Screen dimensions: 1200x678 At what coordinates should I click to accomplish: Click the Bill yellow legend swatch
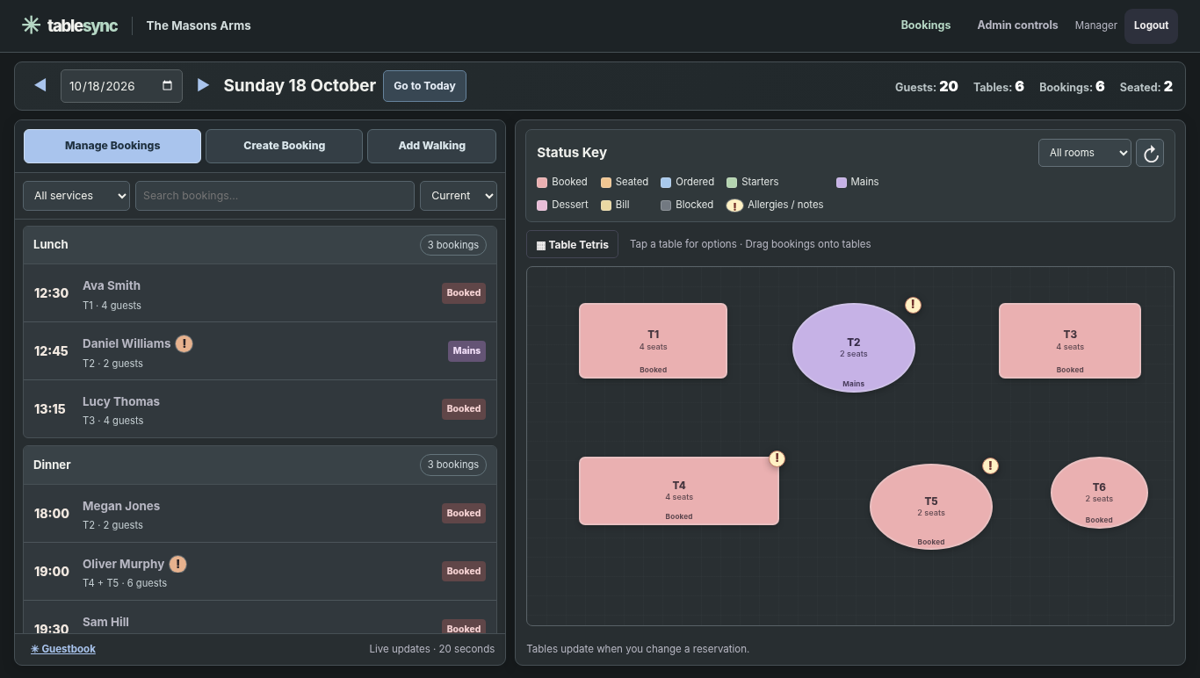[606, 205]
